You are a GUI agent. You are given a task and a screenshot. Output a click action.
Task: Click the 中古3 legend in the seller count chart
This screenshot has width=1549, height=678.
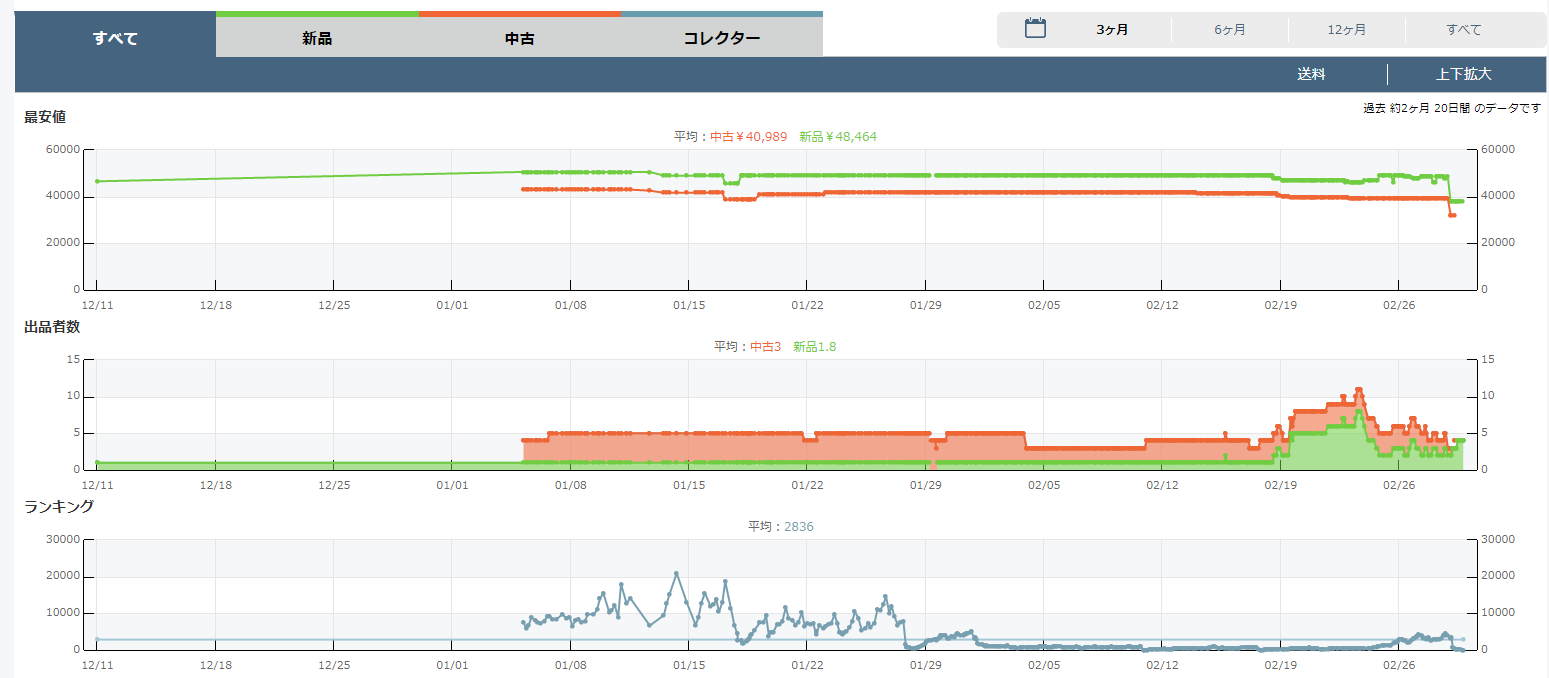(x=765, y=346)
